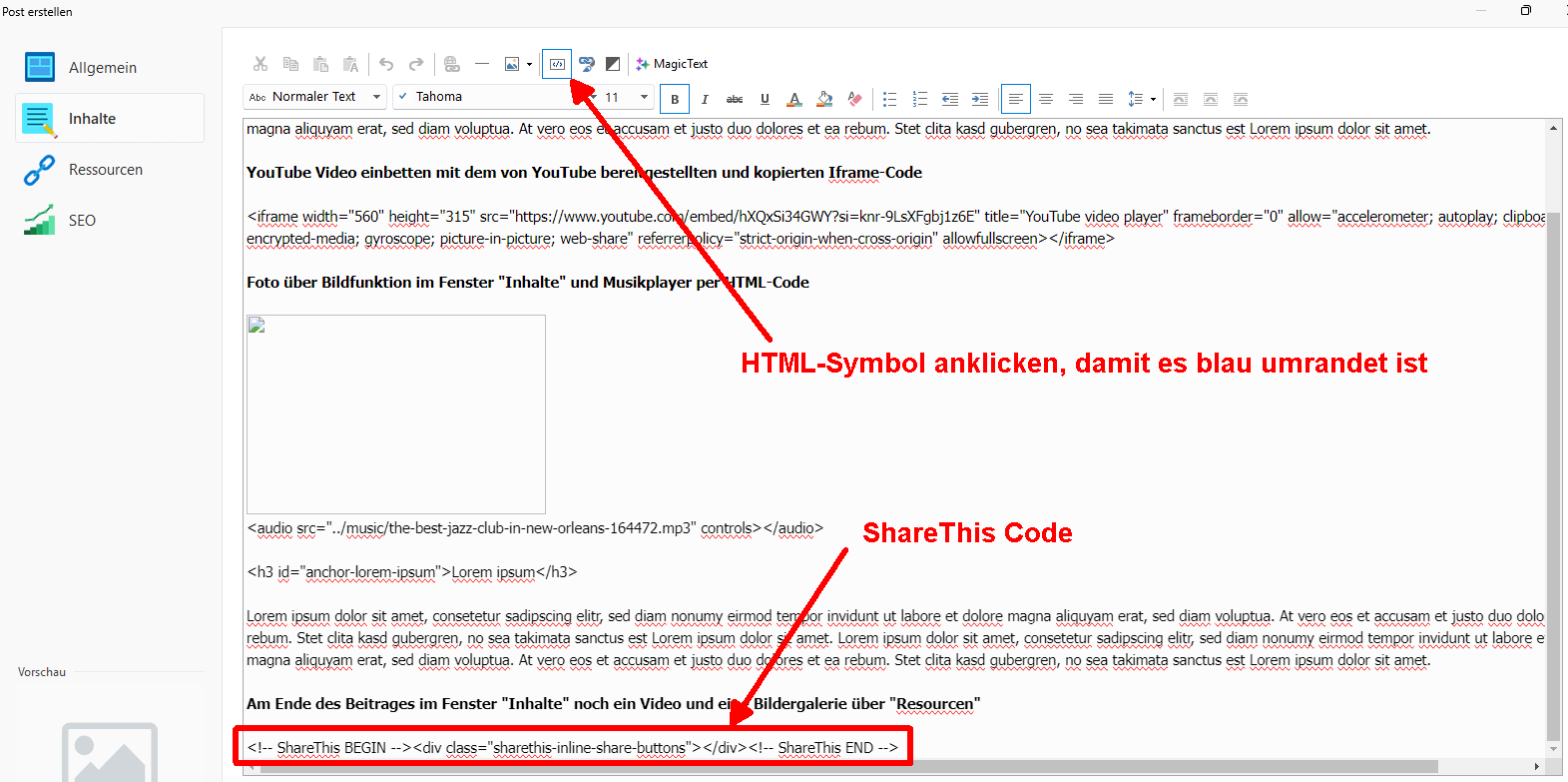
Task: Click the vertical scrollbar of the editor
Action: coord(1553,449)
